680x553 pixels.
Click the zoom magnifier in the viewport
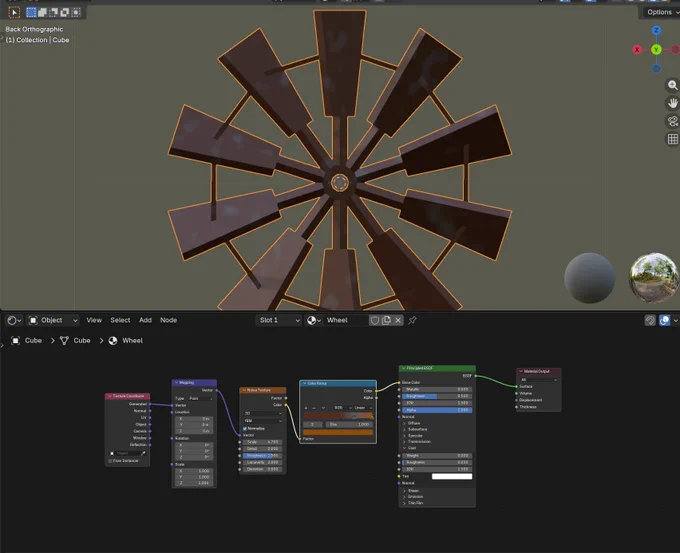[673, 85]
